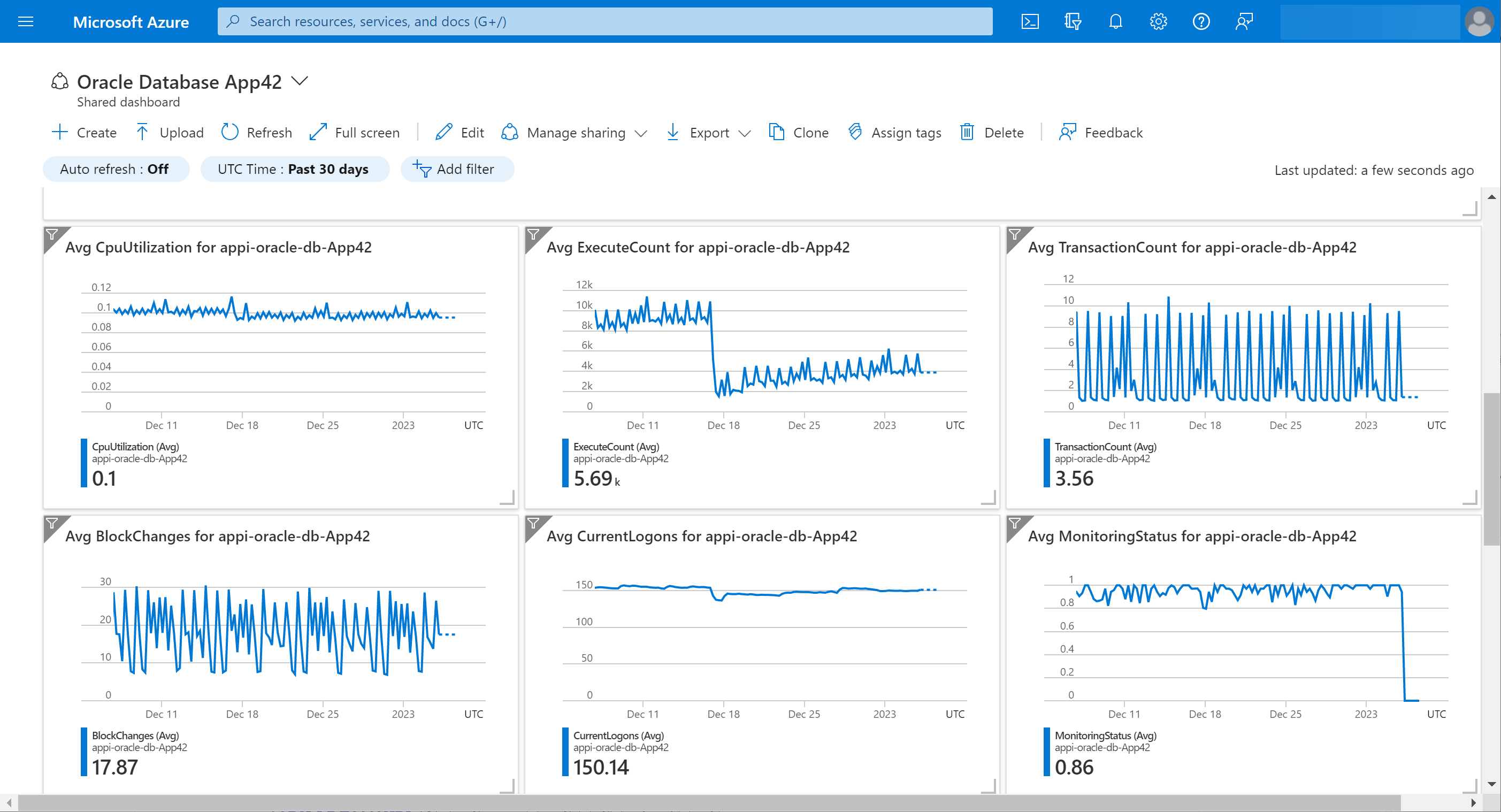The width and height of the screenshot is (1501, 812).
Task: Click ExecuteCount legend blue color bar
Action: click(x=565, y=463)
